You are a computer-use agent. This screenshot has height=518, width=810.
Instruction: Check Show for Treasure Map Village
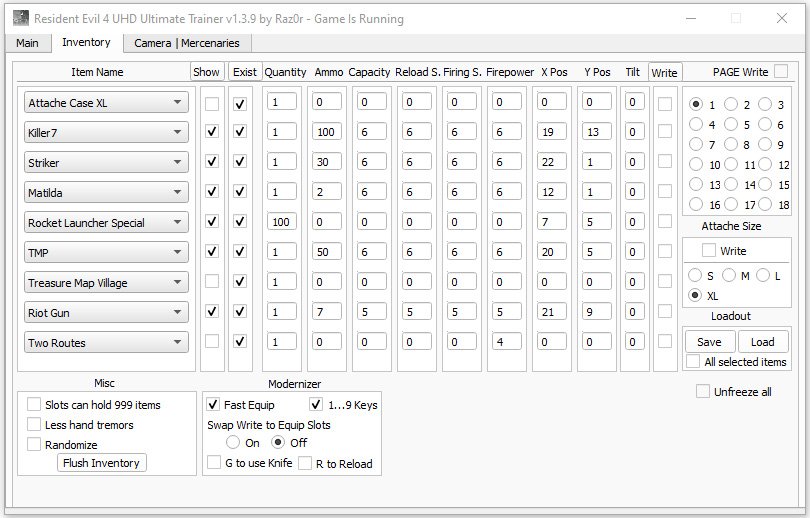coord(212,281)
